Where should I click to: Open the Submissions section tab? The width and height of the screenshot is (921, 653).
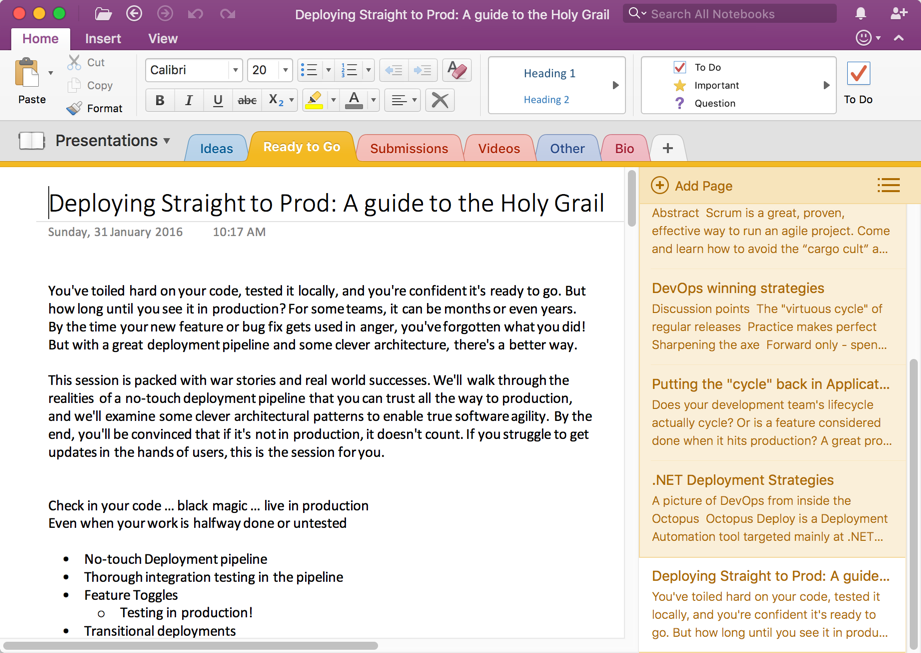[x=409, y=147]
